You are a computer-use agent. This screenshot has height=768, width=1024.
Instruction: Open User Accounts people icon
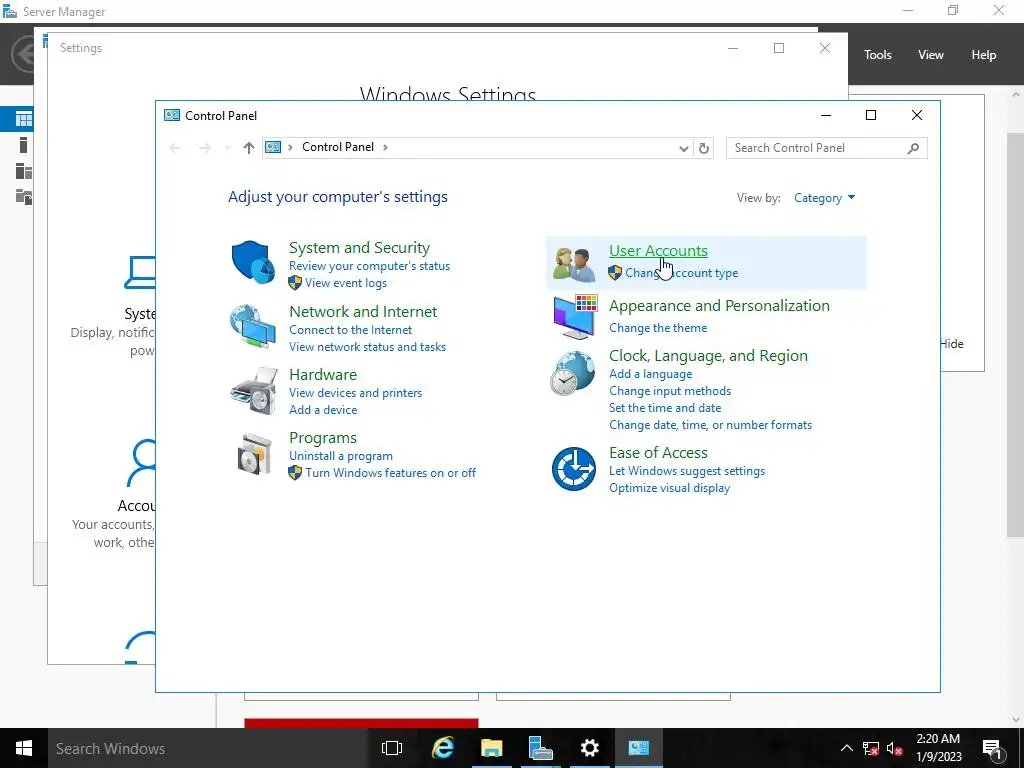click(x=574, y=264)
